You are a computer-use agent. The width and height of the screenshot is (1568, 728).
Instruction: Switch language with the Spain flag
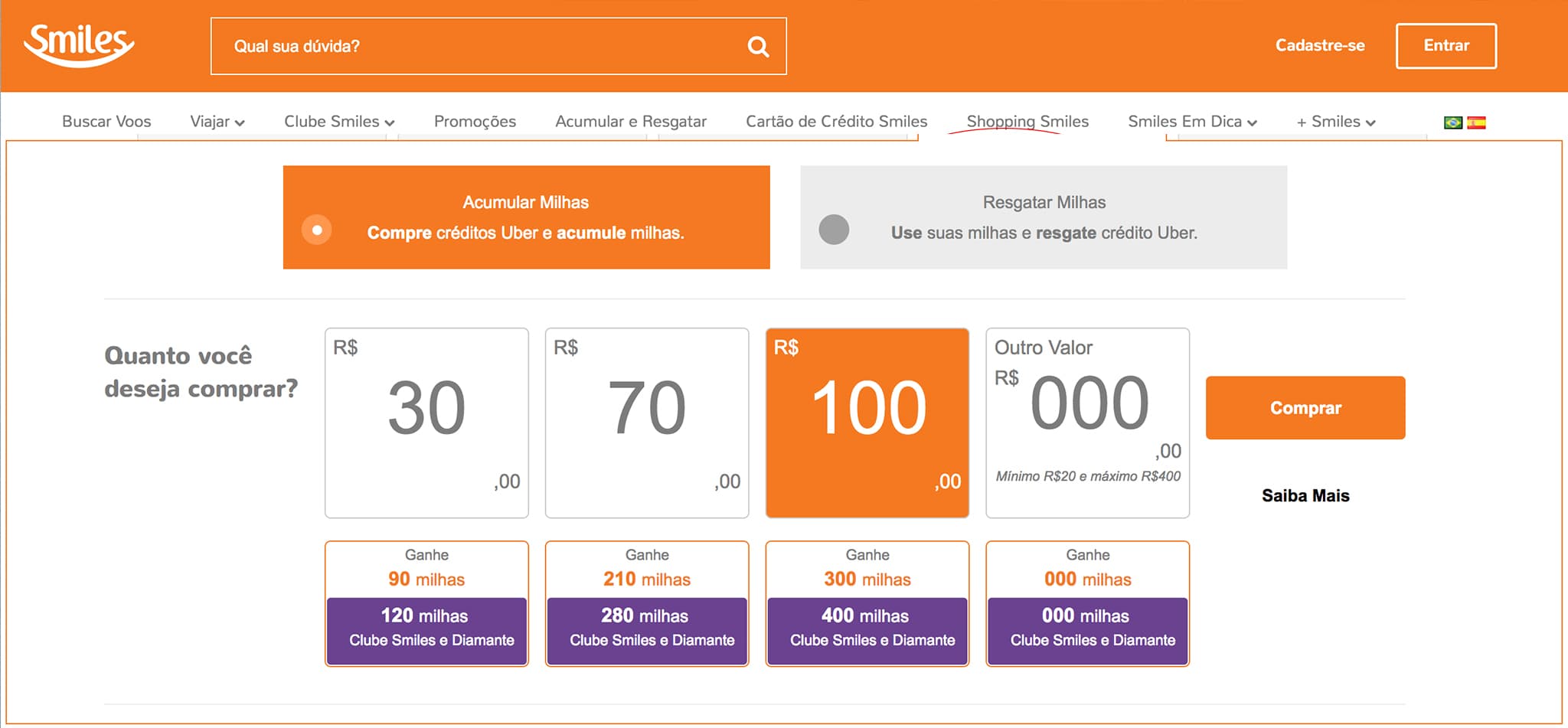(x=1476, y=122)
